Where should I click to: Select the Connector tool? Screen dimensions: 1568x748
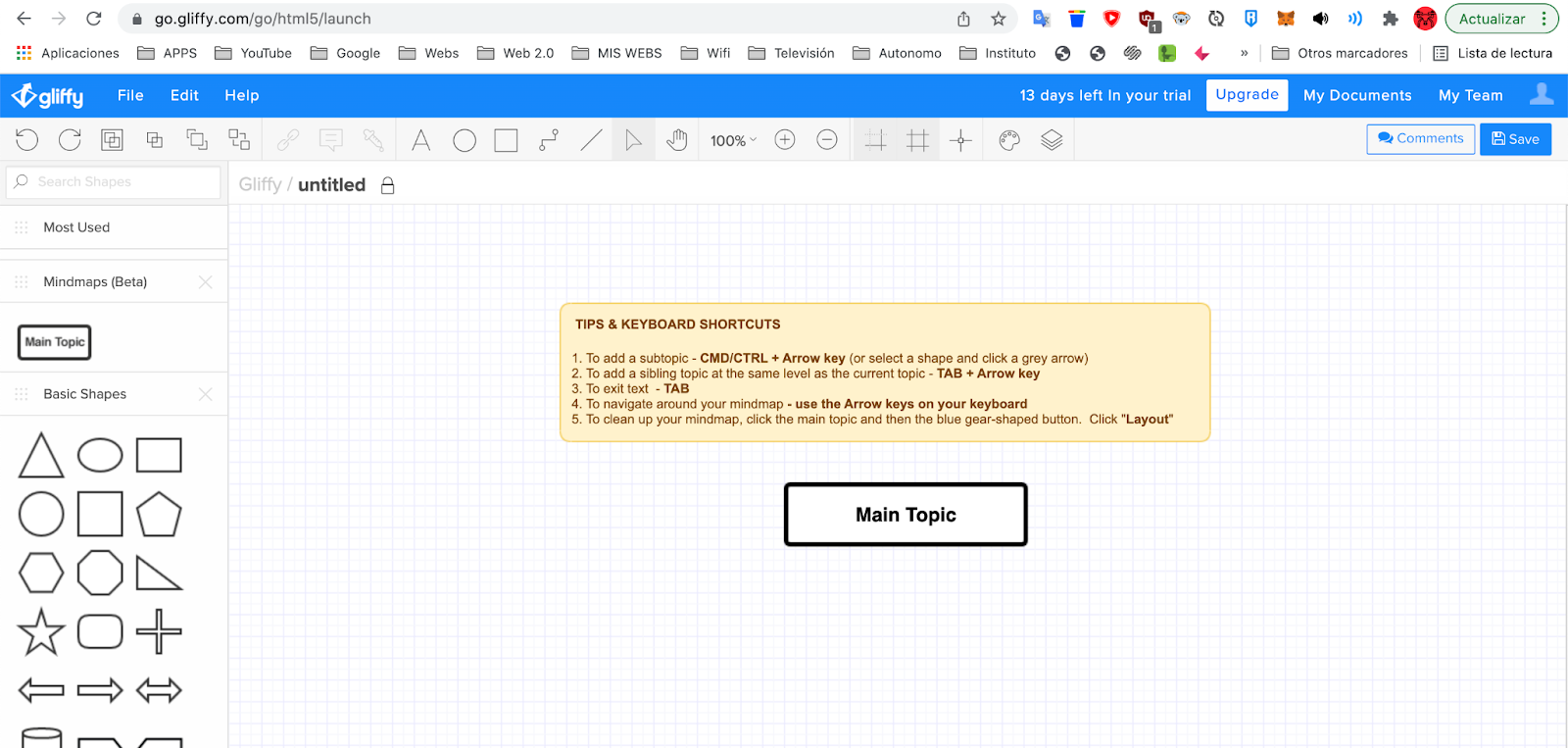tap(549, 140)
